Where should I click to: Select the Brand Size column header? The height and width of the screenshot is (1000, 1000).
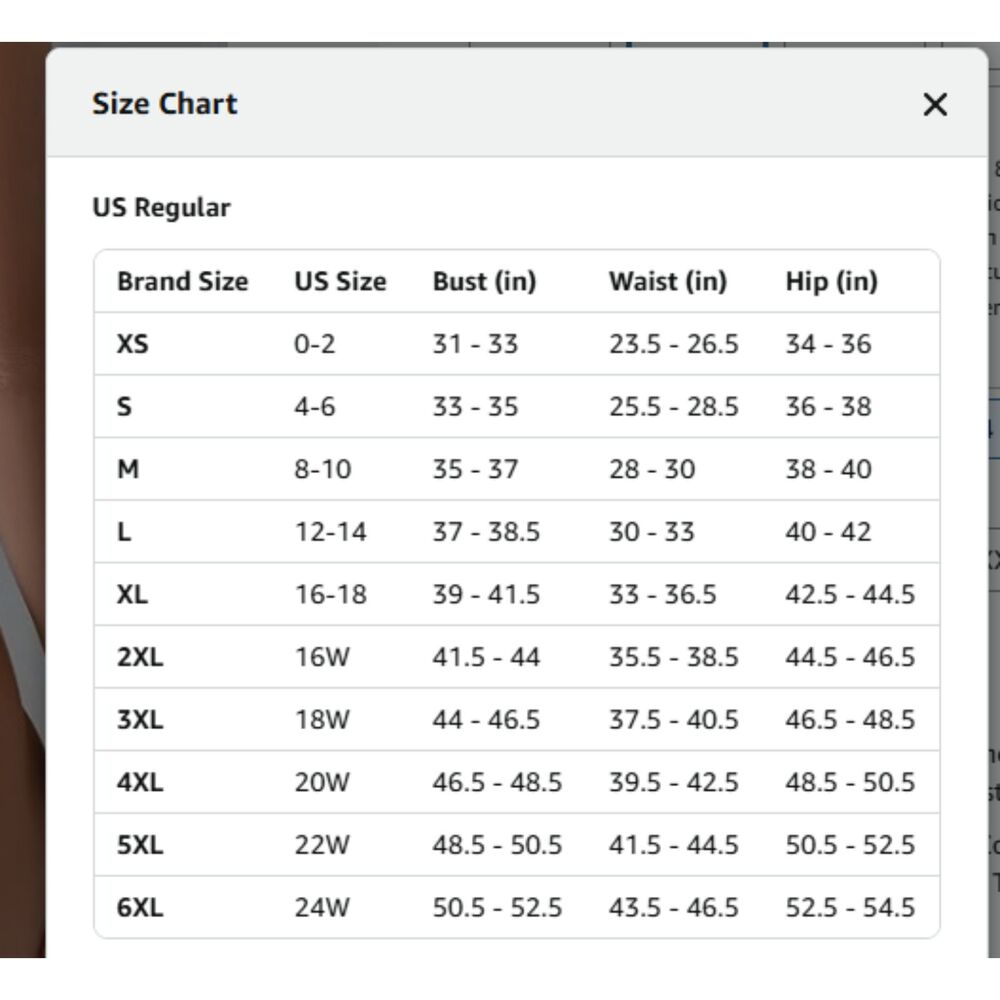182,282
